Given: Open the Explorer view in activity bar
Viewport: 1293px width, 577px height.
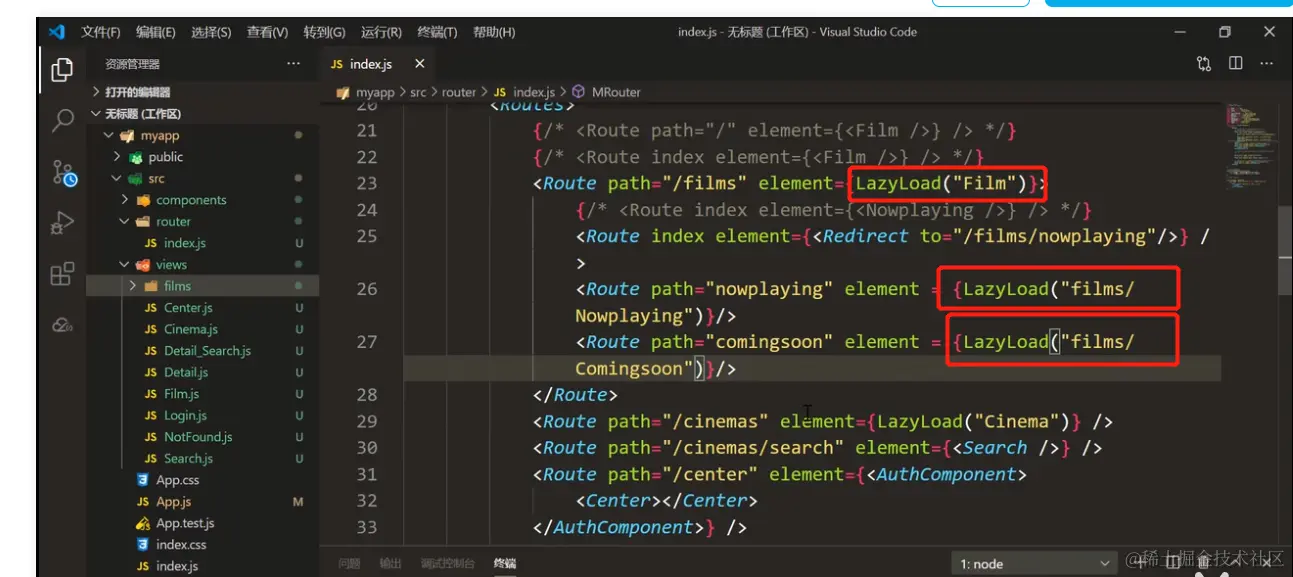Looking at the screenshot, I should click(x=62, y=69).
